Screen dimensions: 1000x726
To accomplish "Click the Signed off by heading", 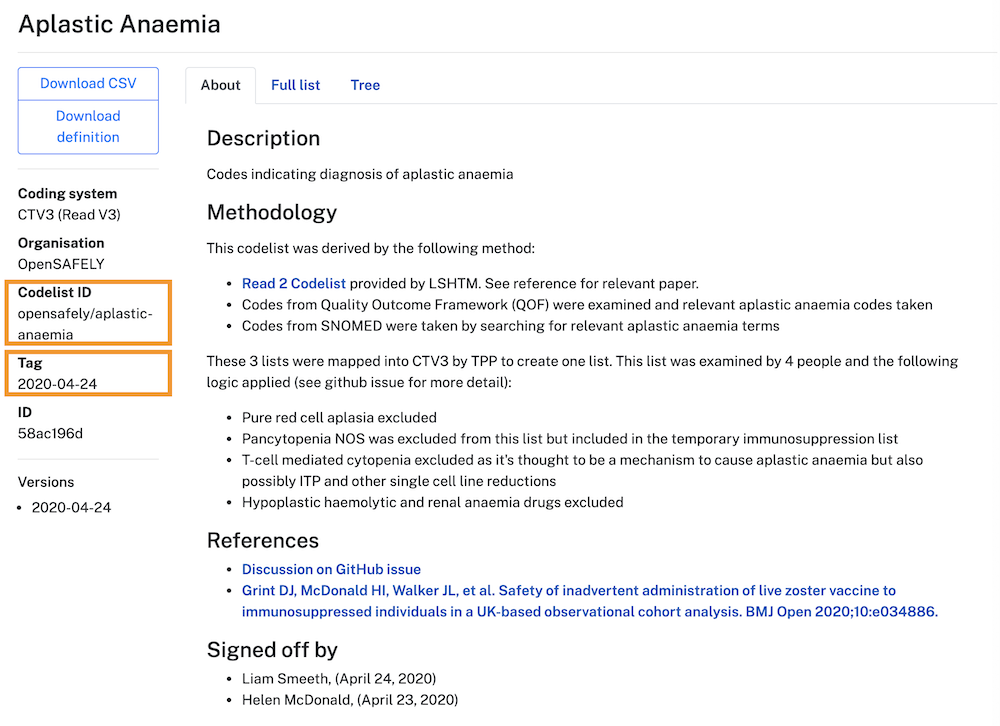I will click(272, 649).
